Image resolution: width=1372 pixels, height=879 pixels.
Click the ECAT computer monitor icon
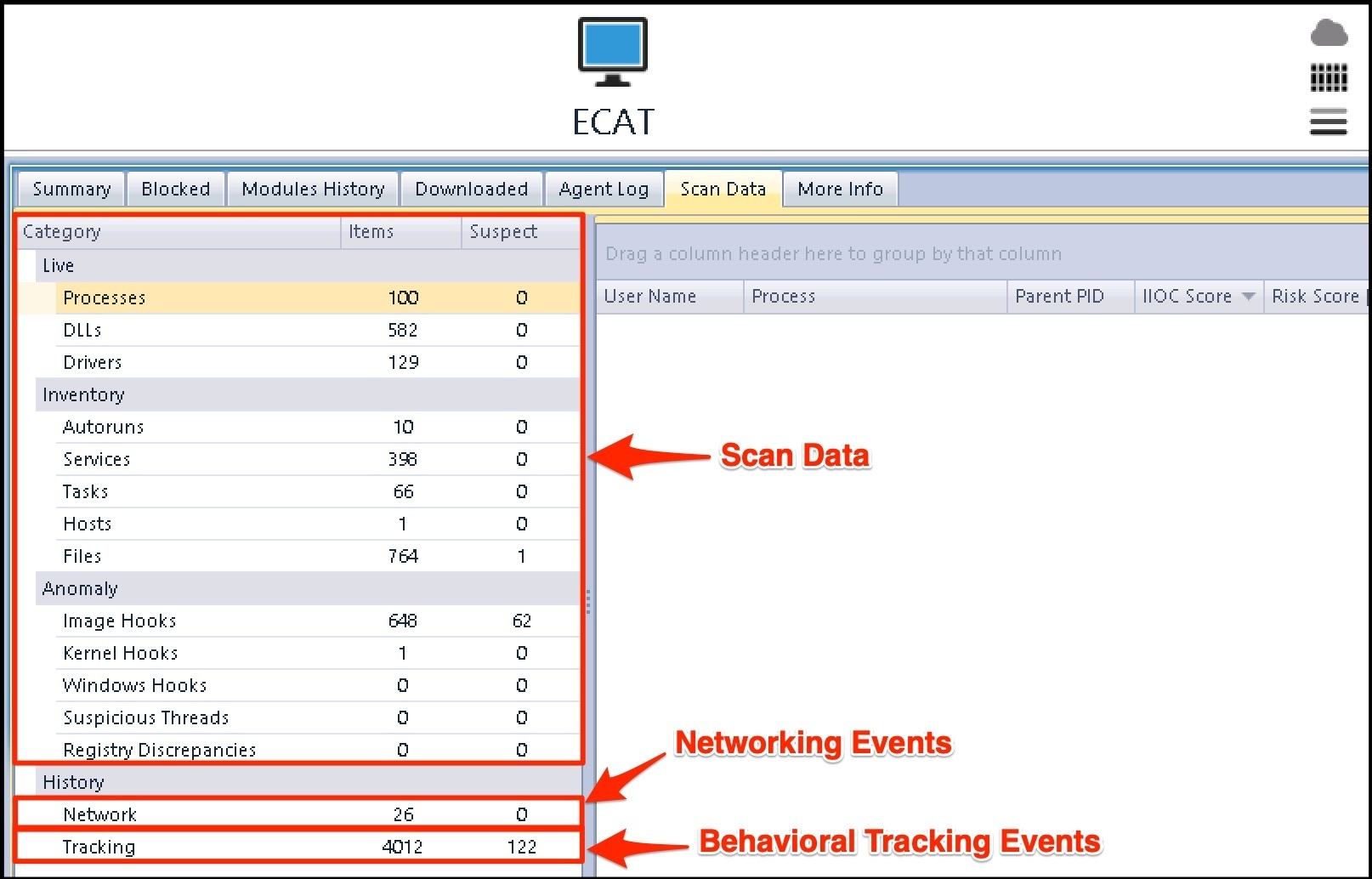(612, 52)
